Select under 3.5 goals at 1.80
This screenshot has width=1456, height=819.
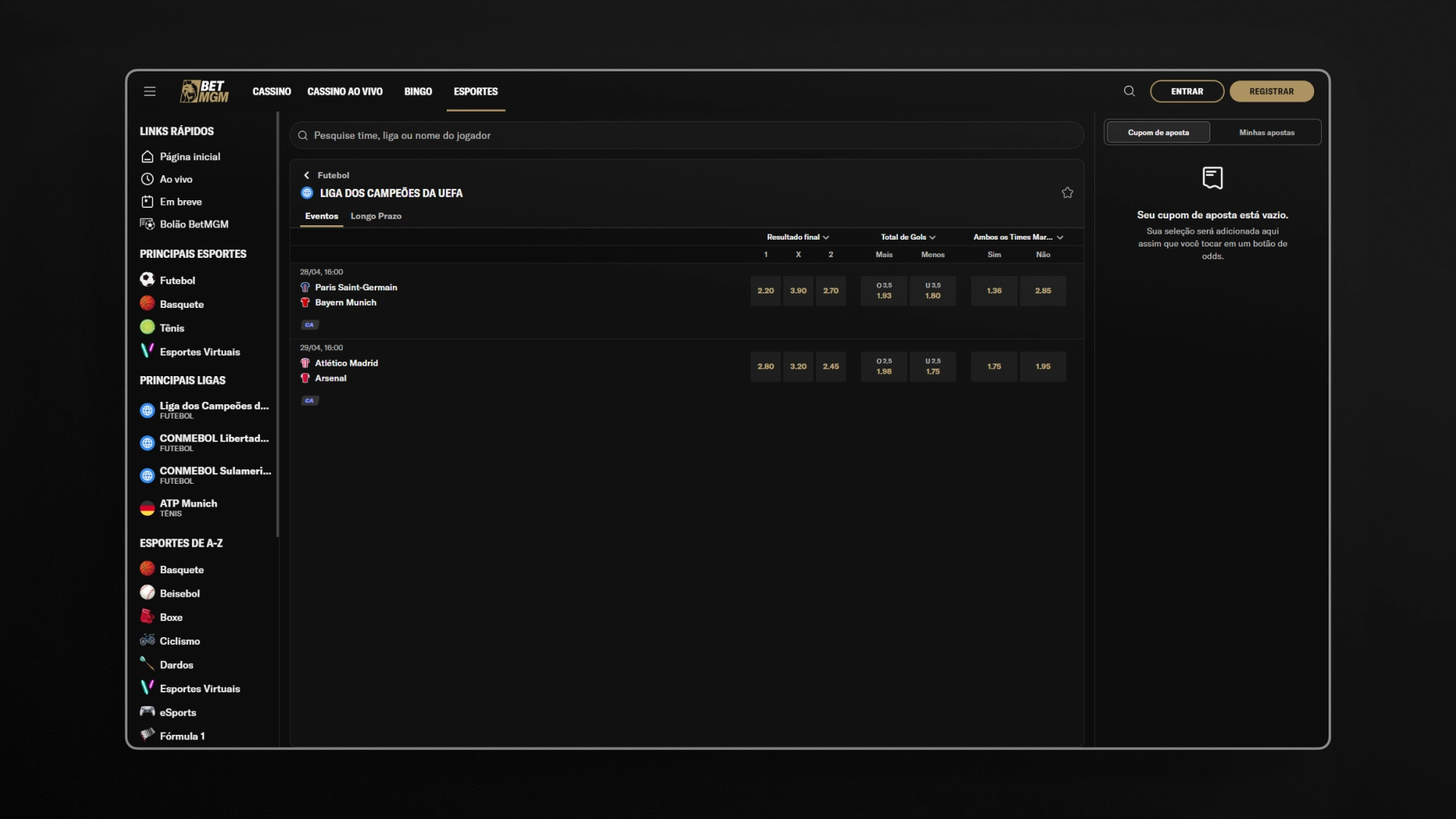[x=933, y=291]
